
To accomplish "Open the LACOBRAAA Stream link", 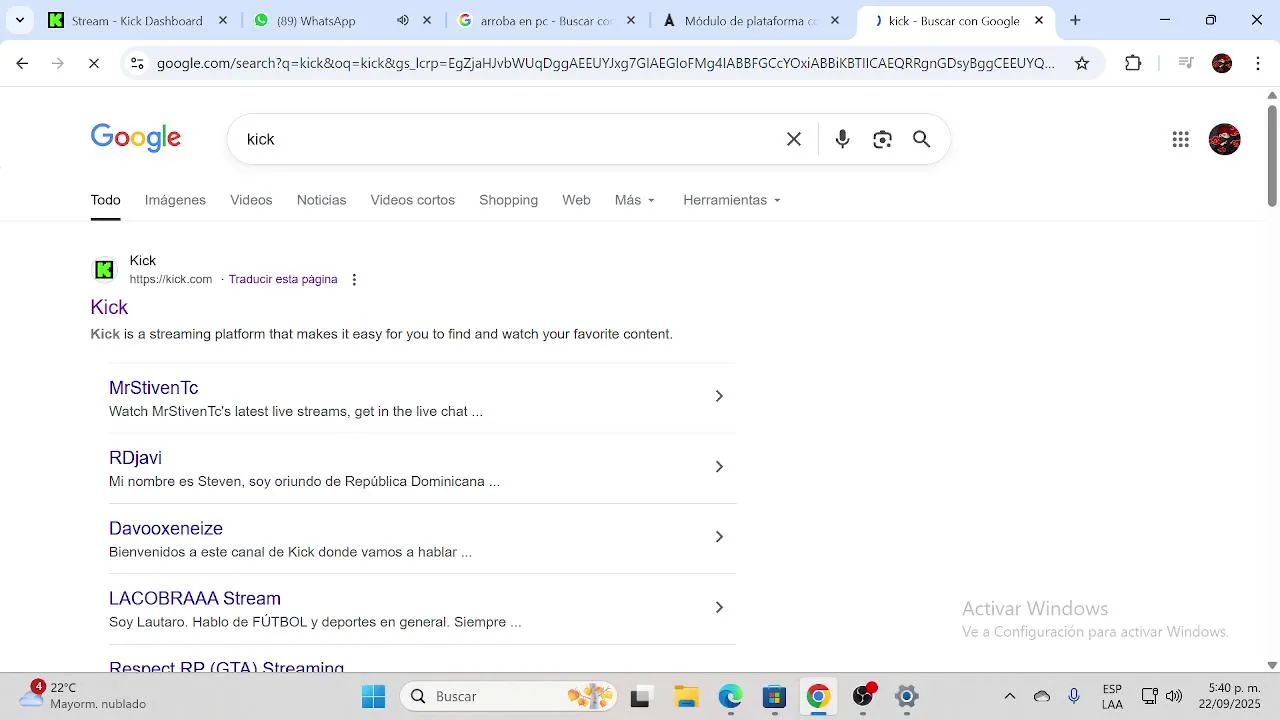I will [x=195, y=598].
